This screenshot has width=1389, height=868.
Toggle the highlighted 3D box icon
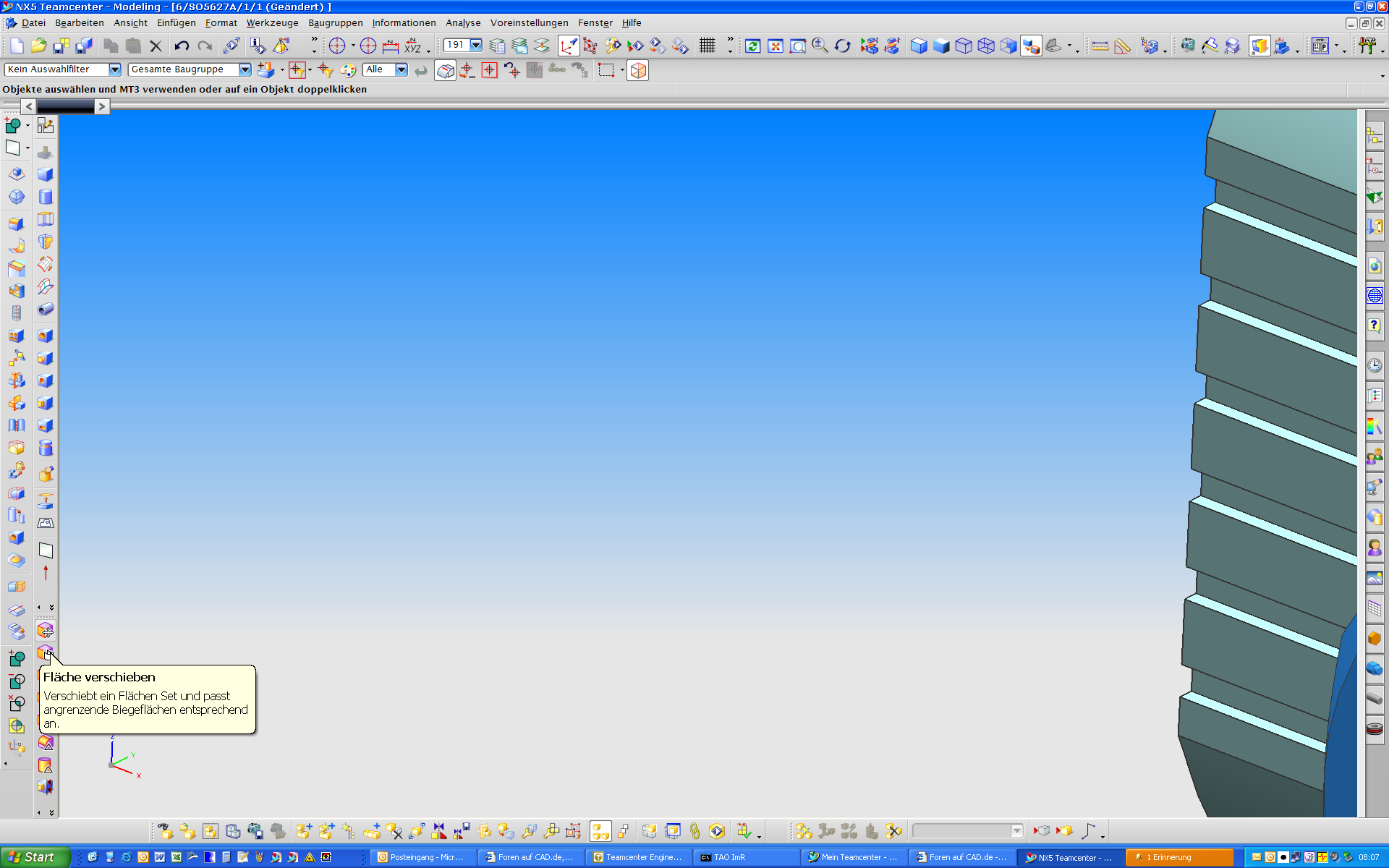point(638,70)
